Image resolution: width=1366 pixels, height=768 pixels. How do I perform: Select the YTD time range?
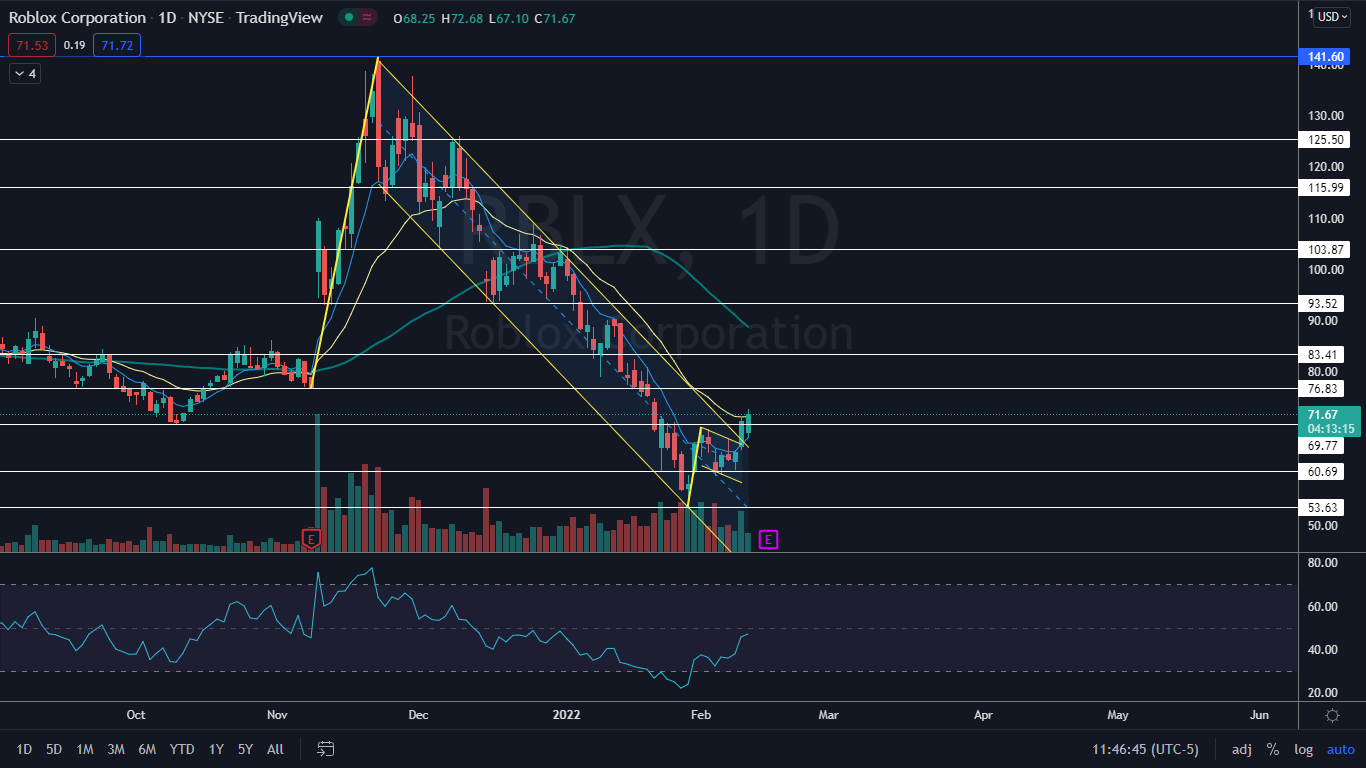pyautogui.click(x=182, y=749)
